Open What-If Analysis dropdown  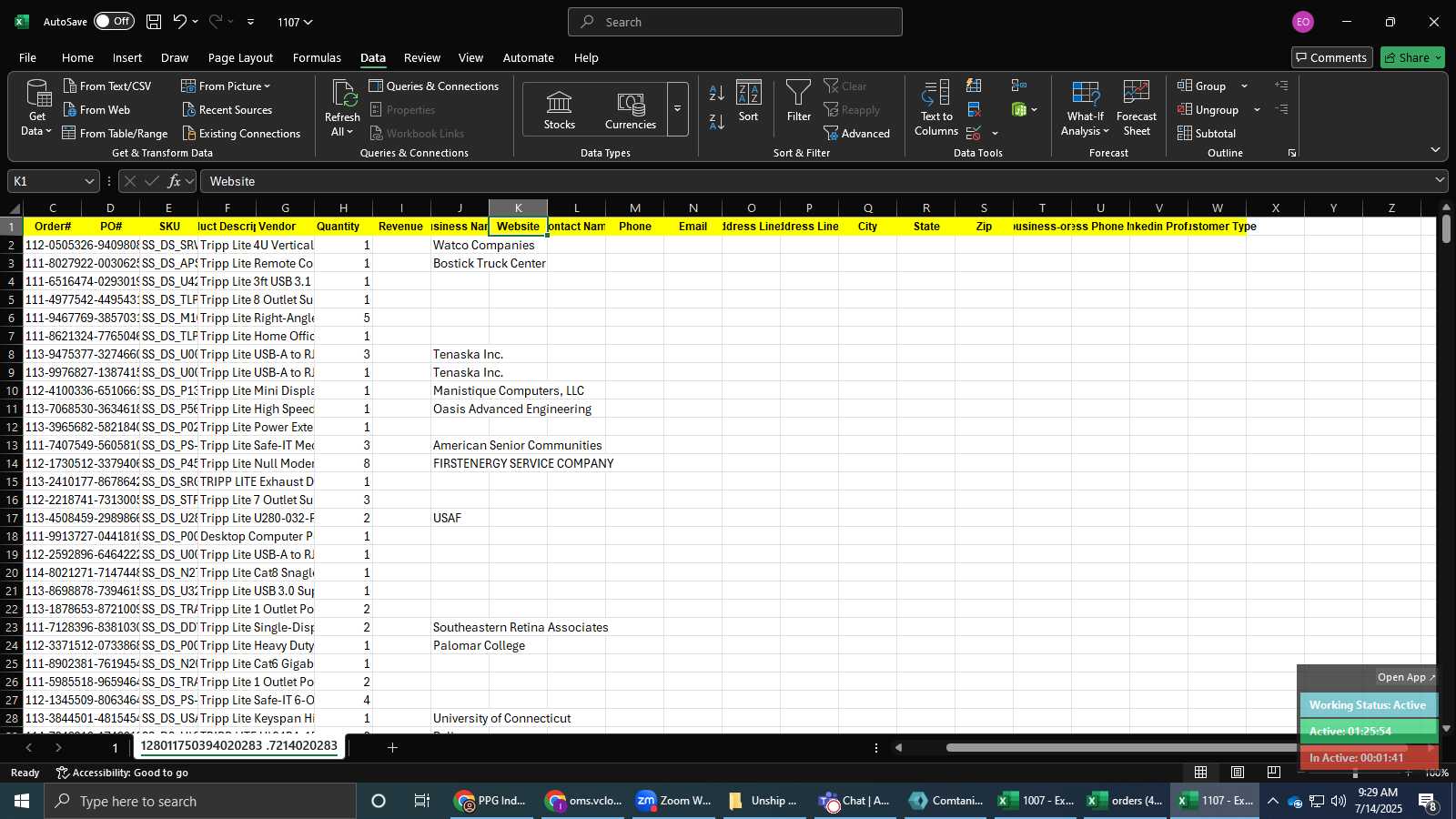point(1085,107)
